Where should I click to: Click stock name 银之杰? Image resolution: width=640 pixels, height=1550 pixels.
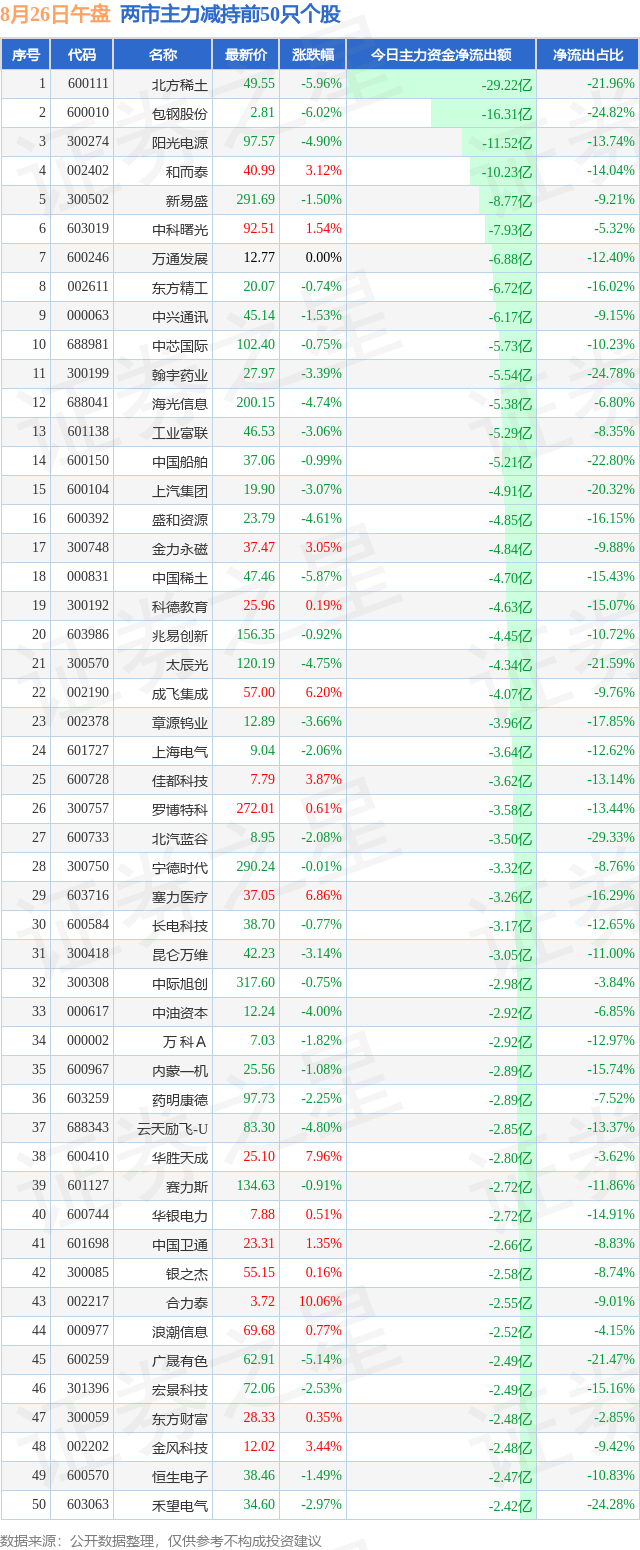pos(187,1273)
